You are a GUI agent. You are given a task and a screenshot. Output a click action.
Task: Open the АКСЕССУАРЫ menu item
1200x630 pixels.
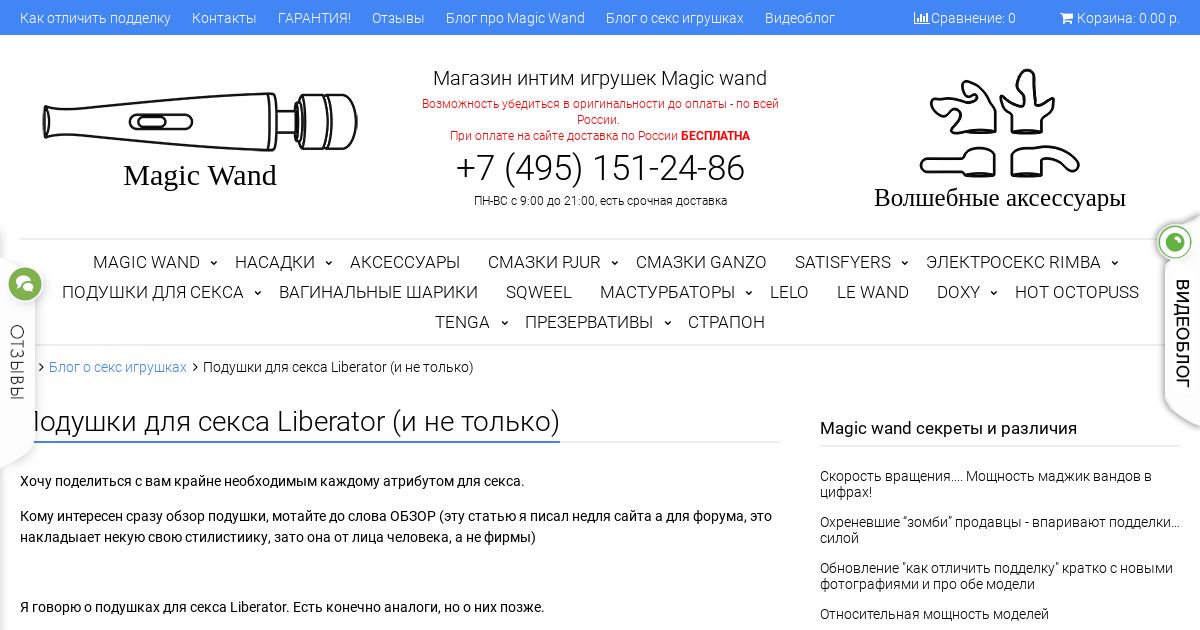coord(405,262)
